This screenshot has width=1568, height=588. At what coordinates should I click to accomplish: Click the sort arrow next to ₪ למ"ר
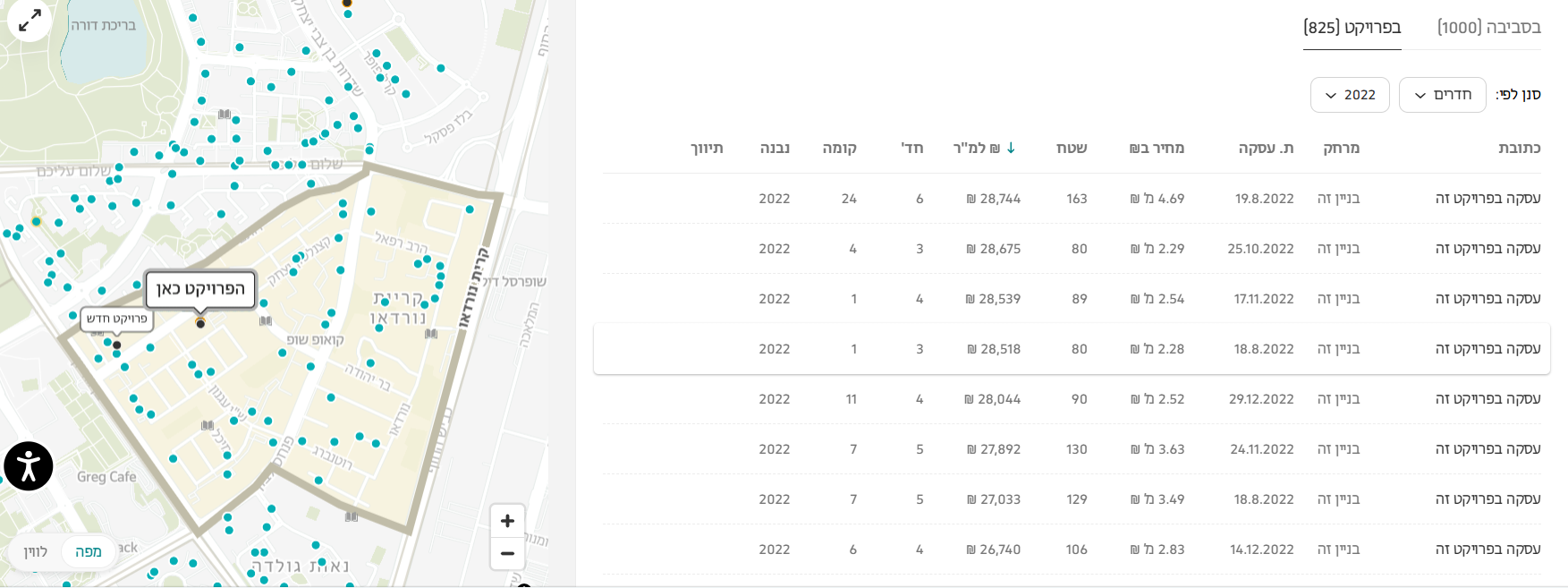tap(1011, 148)
